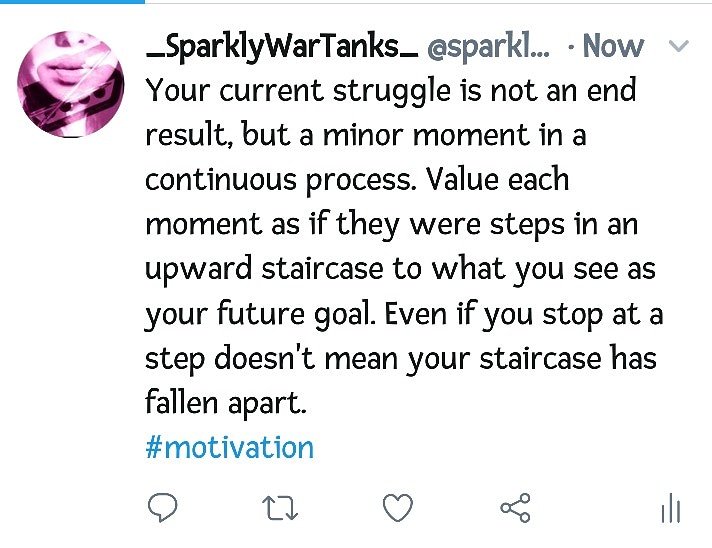This screenshot has height=548, width=712.
Task: Like the tweet with the heart icon
Action: point(398,509)
